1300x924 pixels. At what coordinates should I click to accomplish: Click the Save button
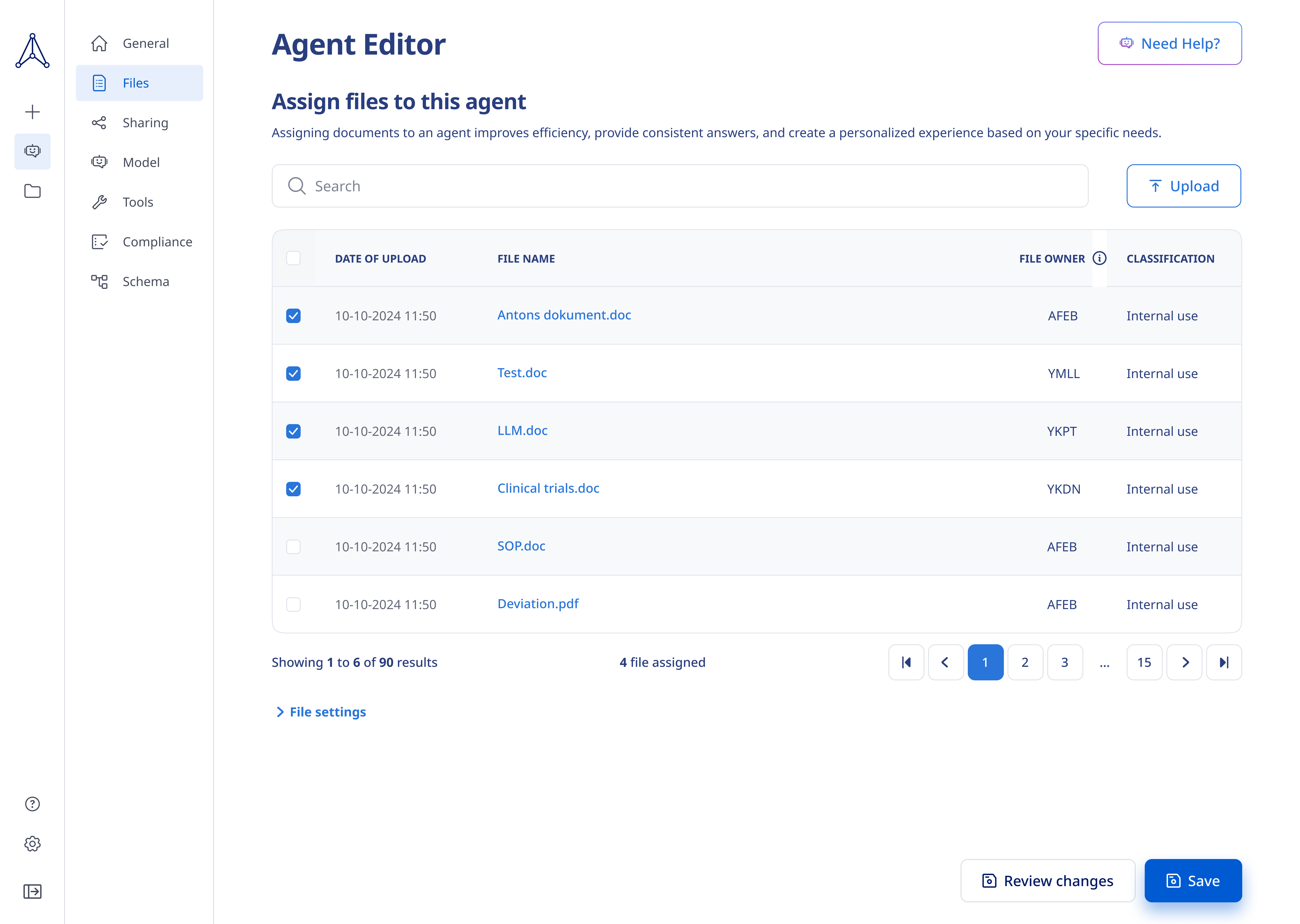[1193, 881]
